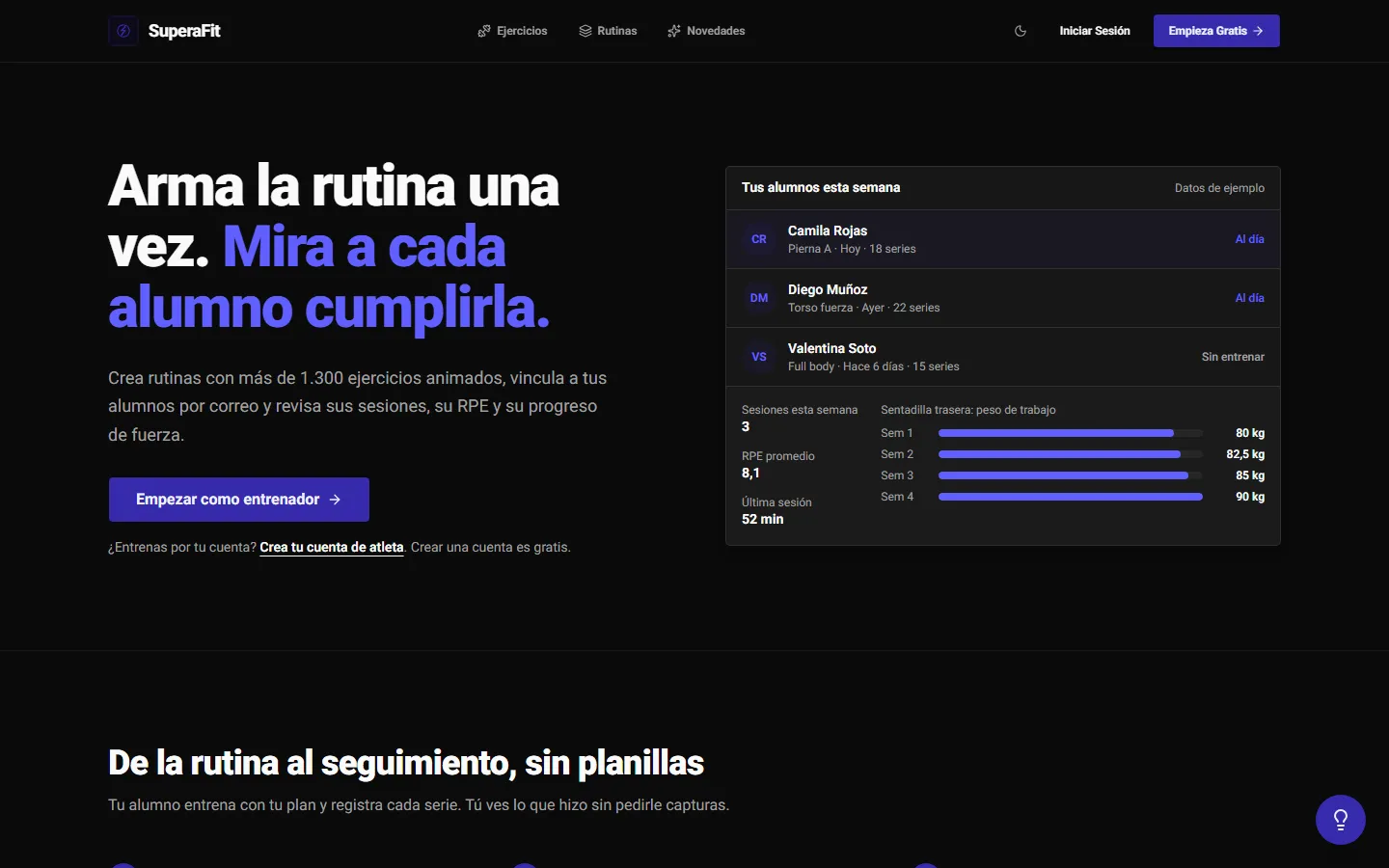This screenshot has width=1389, height=868.
Task: Click the CR avatar of Camila Rojas
Action: (x=759, y=239)
